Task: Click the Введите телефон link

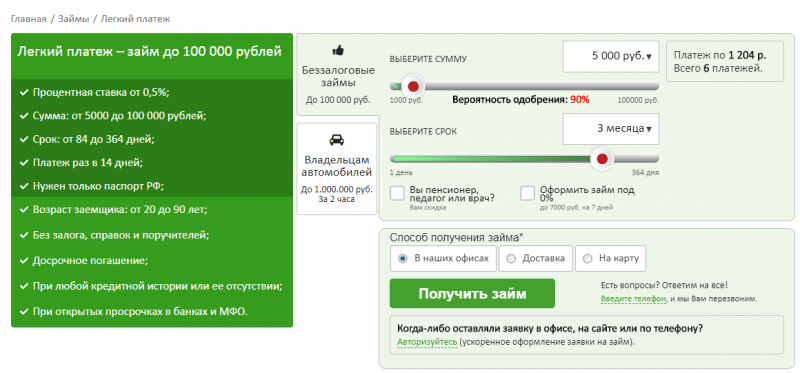Action: (x=634, y=299)
